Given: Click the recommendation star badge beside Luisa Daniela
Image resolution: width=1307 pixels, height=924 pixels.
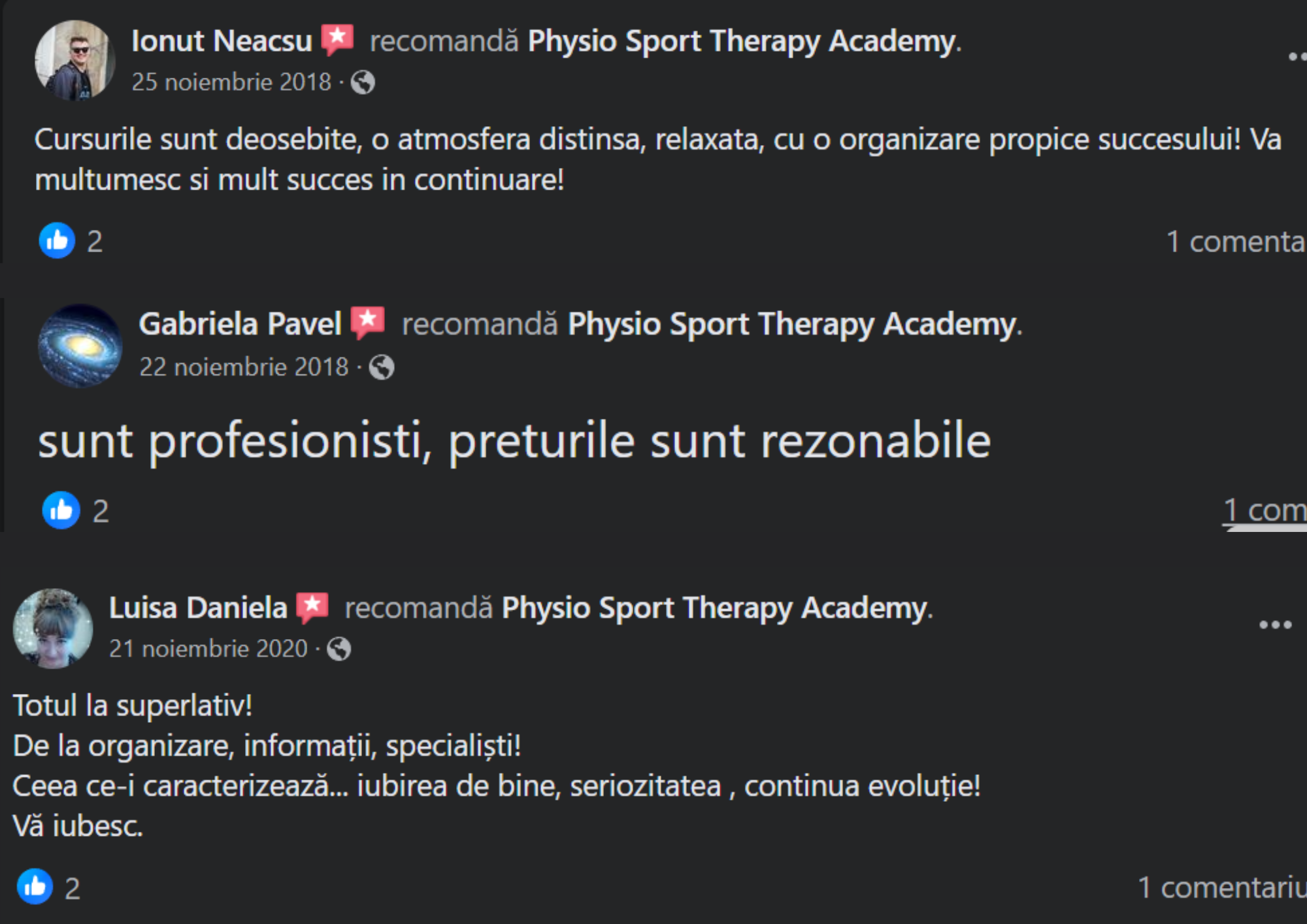Looking at the screenshot, I should coord(312,607).
